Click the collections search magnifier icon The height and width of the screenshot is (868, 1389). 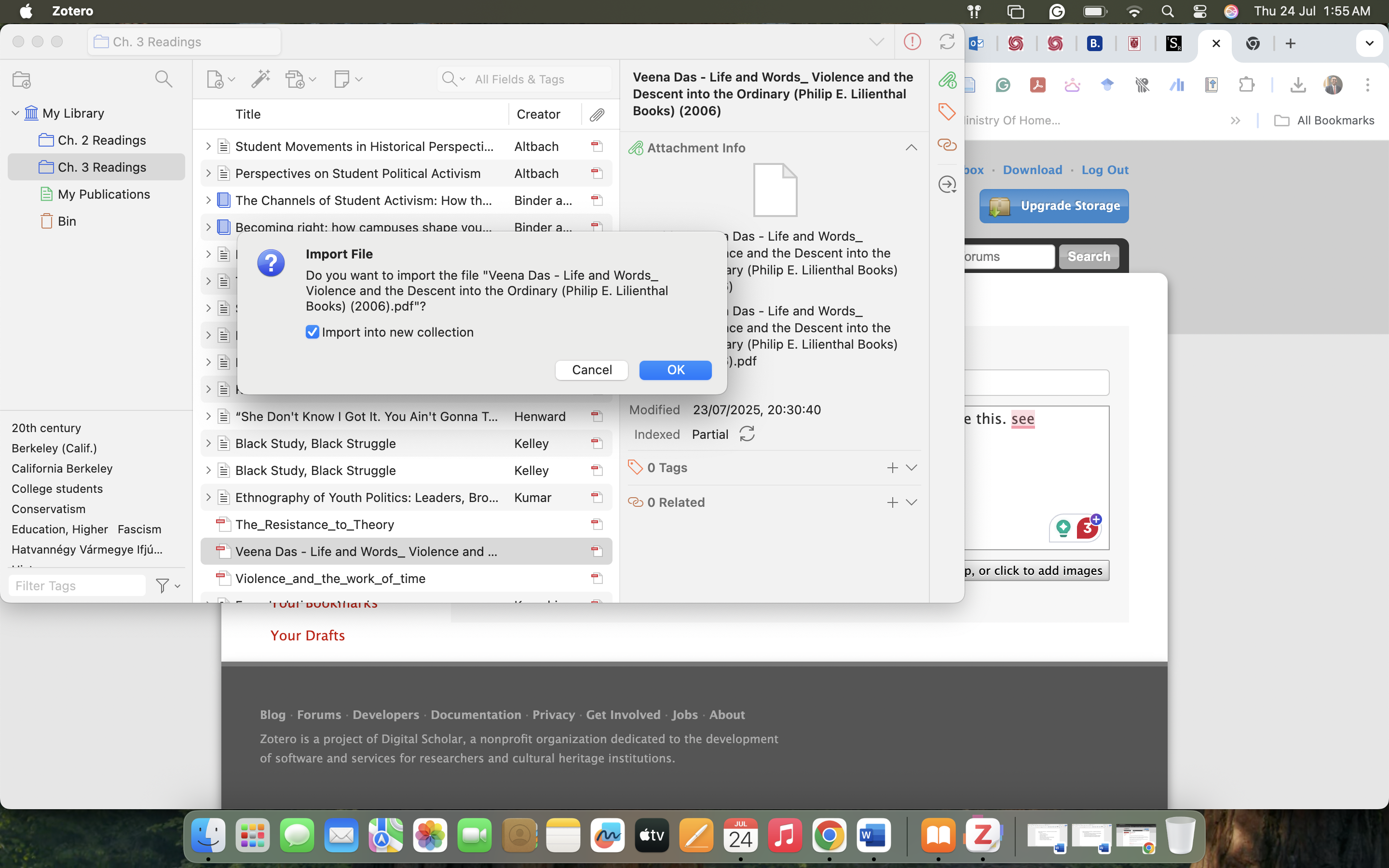[163, 79]
